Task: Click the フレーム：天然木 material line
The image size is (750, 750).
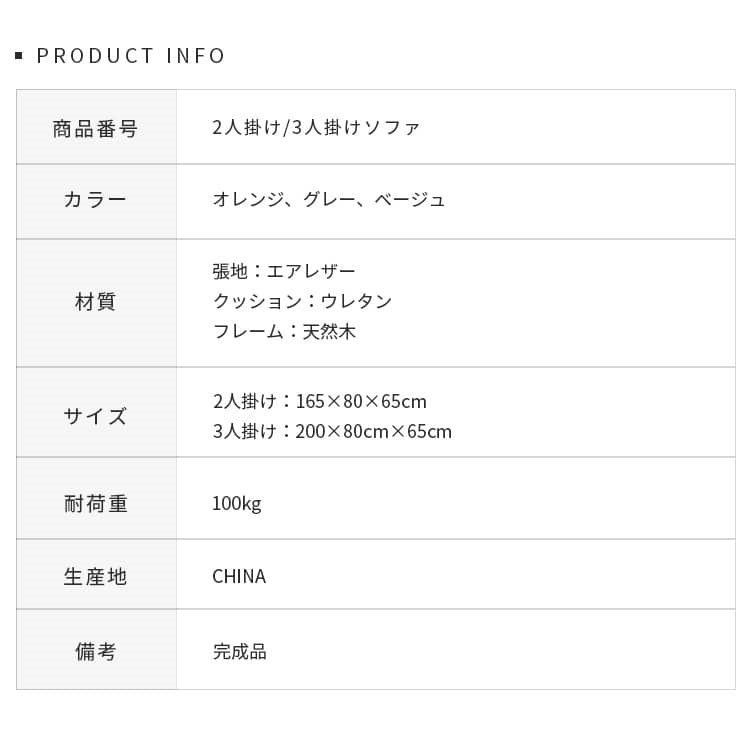Action: 284,332
